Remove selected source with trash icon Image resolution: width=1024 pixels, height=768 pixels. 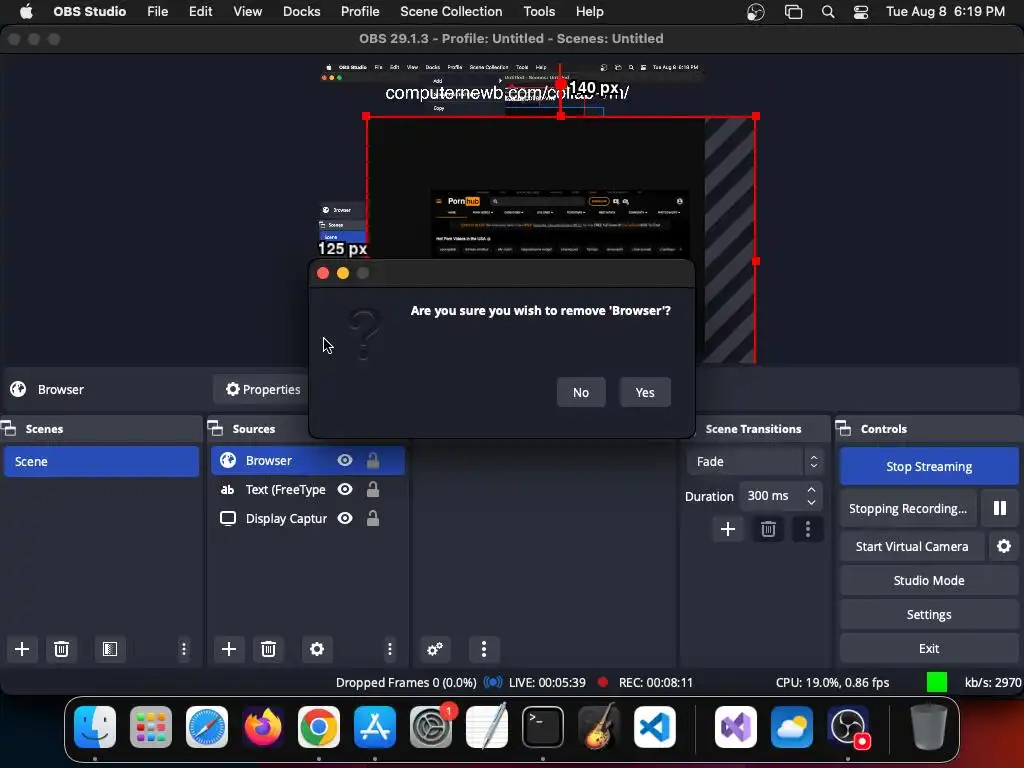click(x=268, y=648)
